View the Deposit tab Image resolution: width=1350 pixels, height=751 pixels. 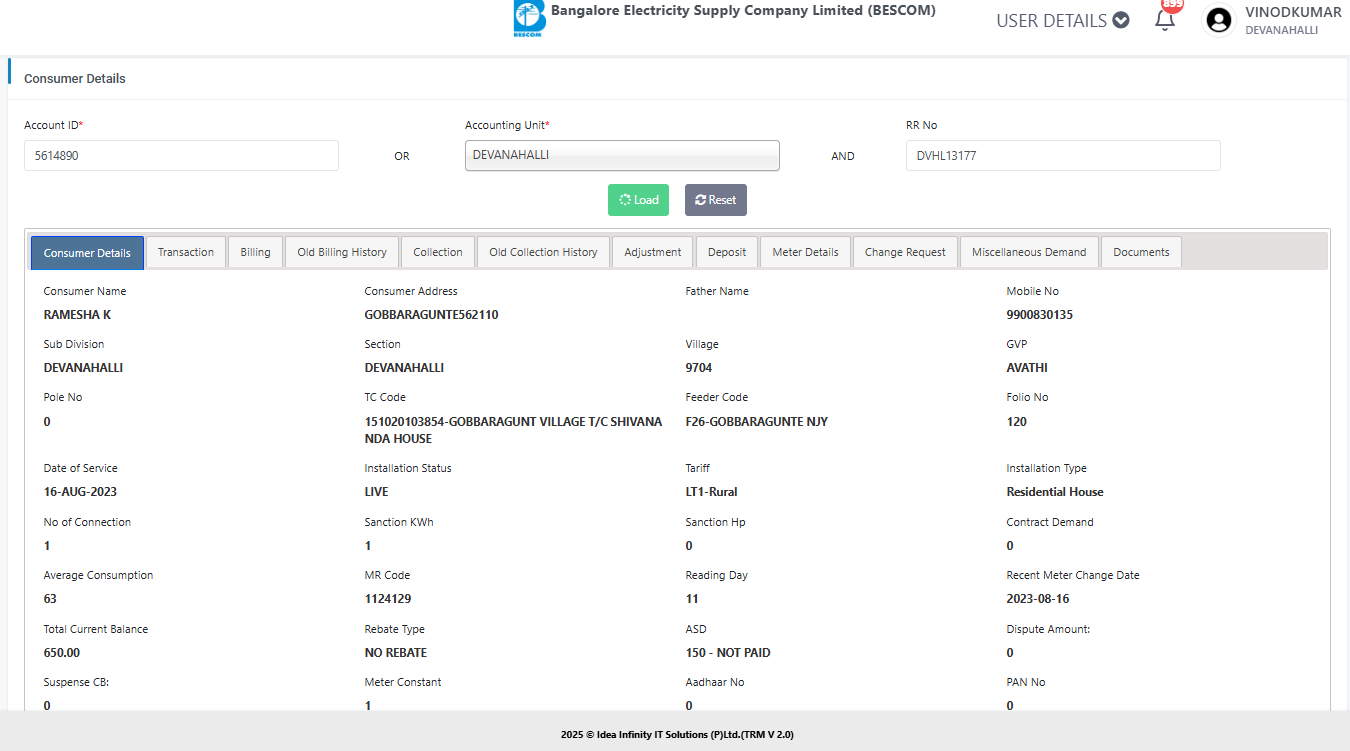coord(727,252)
